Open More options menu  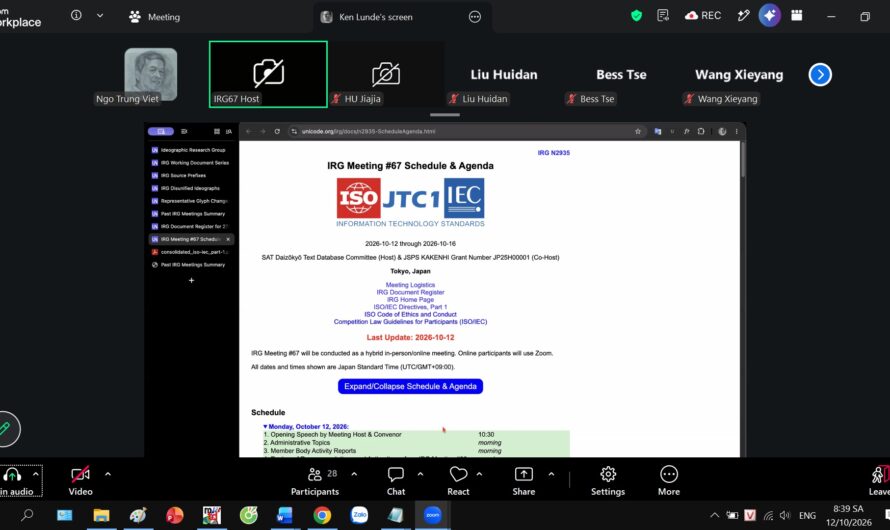(x=669, y=481)
